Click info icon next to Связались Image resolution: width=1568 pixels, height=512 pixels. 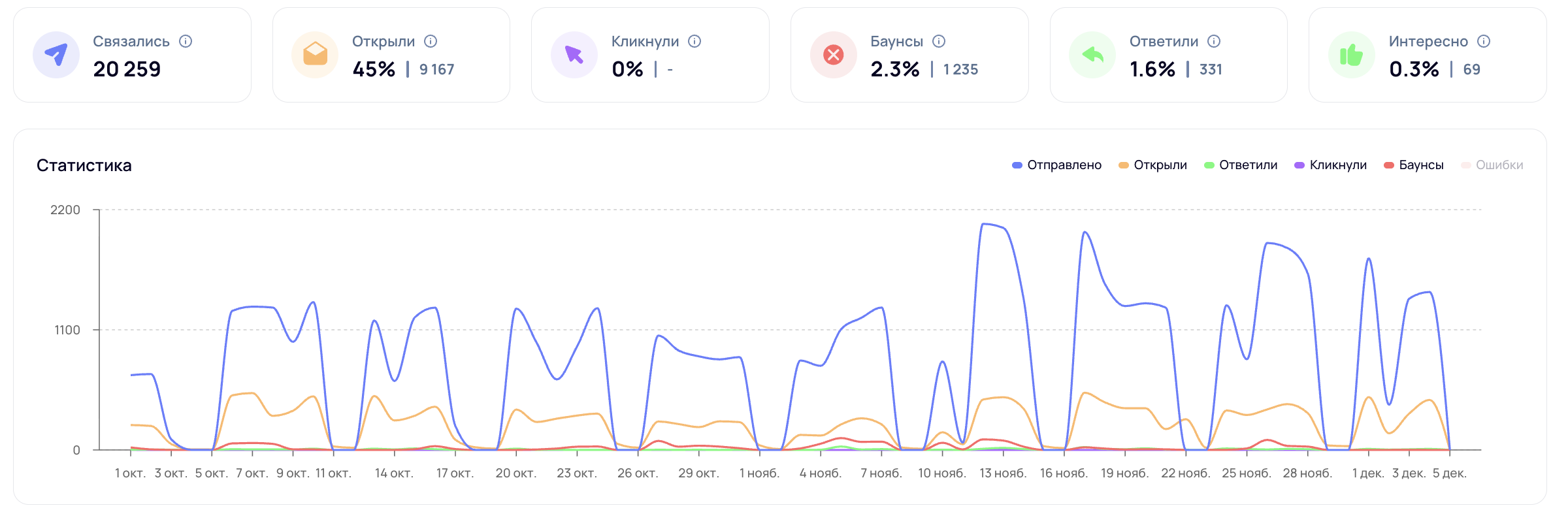tap(186, 41)
